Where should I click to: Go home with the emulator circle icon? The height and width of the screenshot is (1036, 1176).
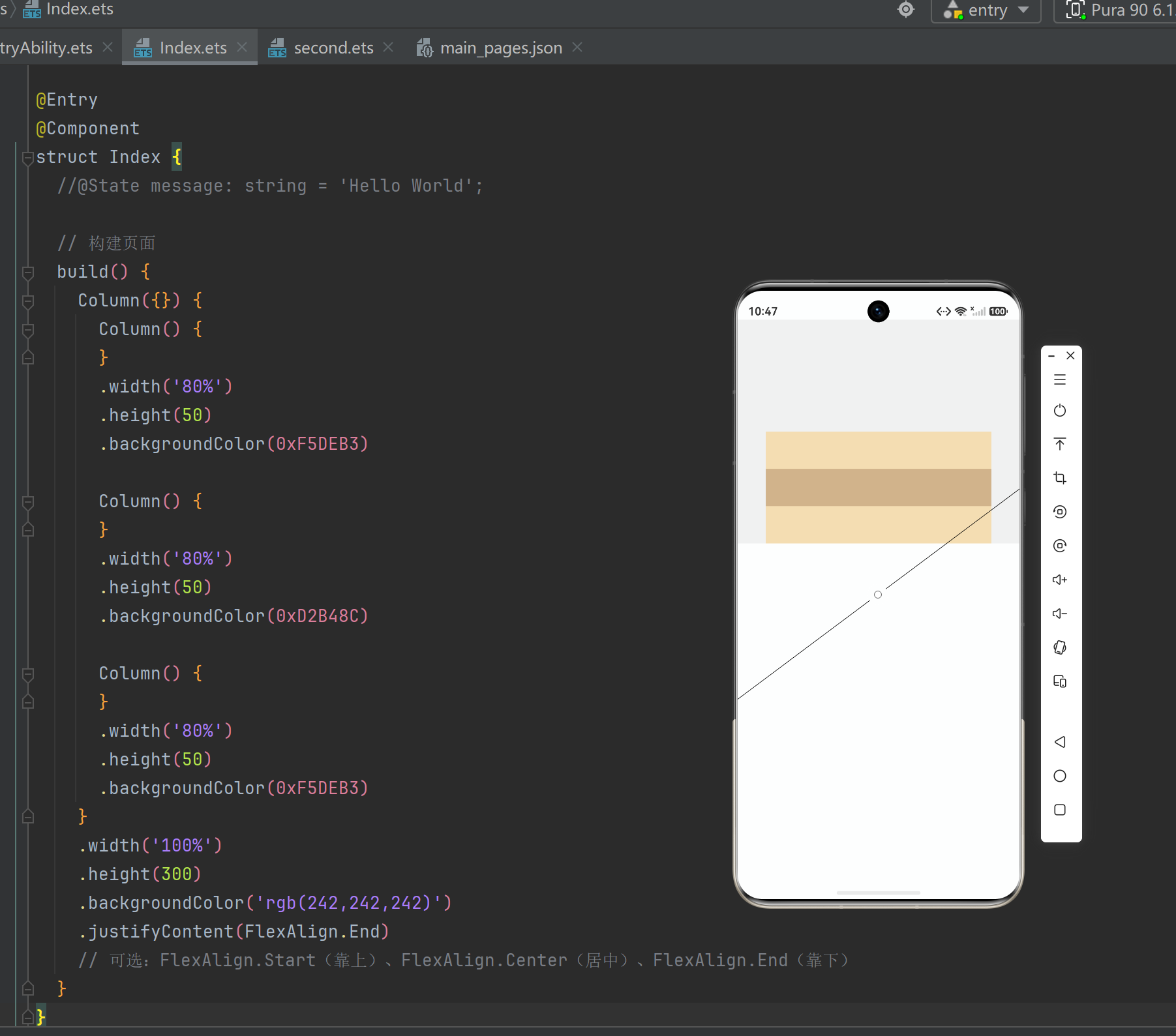[1060, 776]
